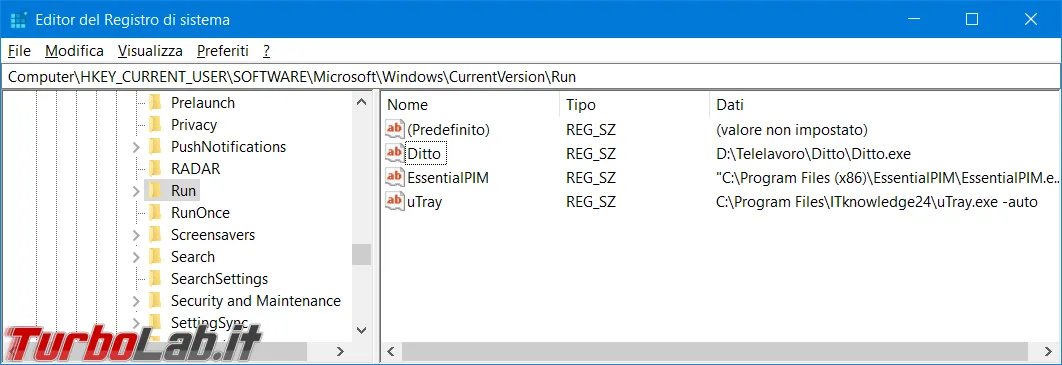
Task: Click the registry path address bar
Action: pyautogui.click(x=530, y=77)
